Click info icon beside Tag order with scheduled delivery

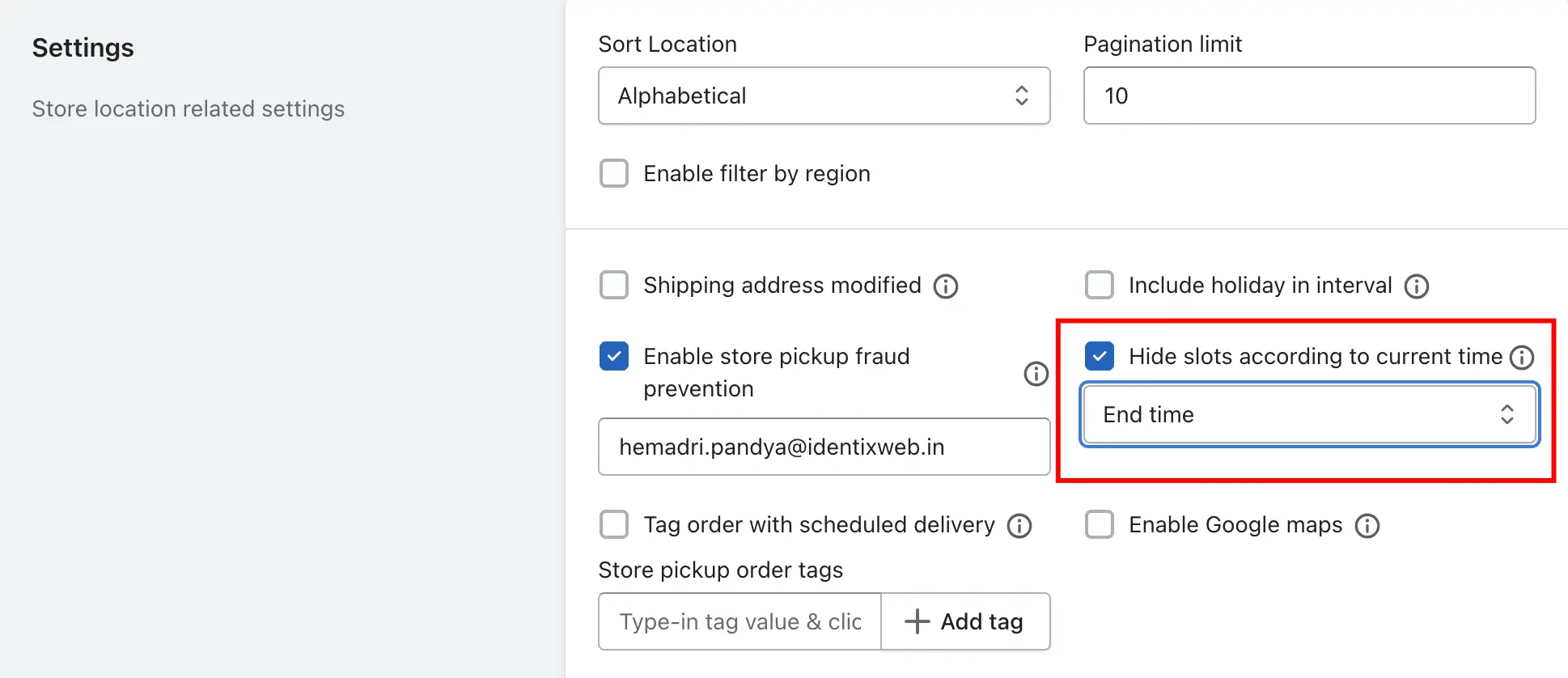1019,525
